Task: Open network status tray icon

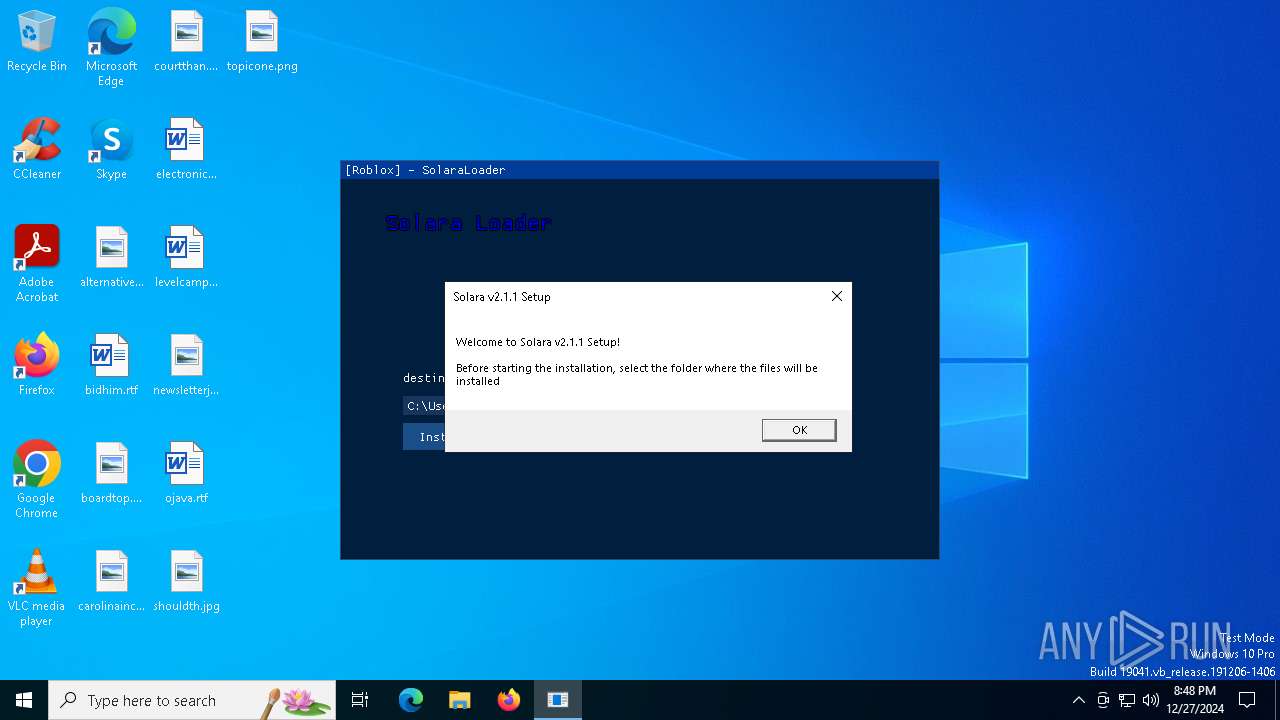Action: [1127, 700]
